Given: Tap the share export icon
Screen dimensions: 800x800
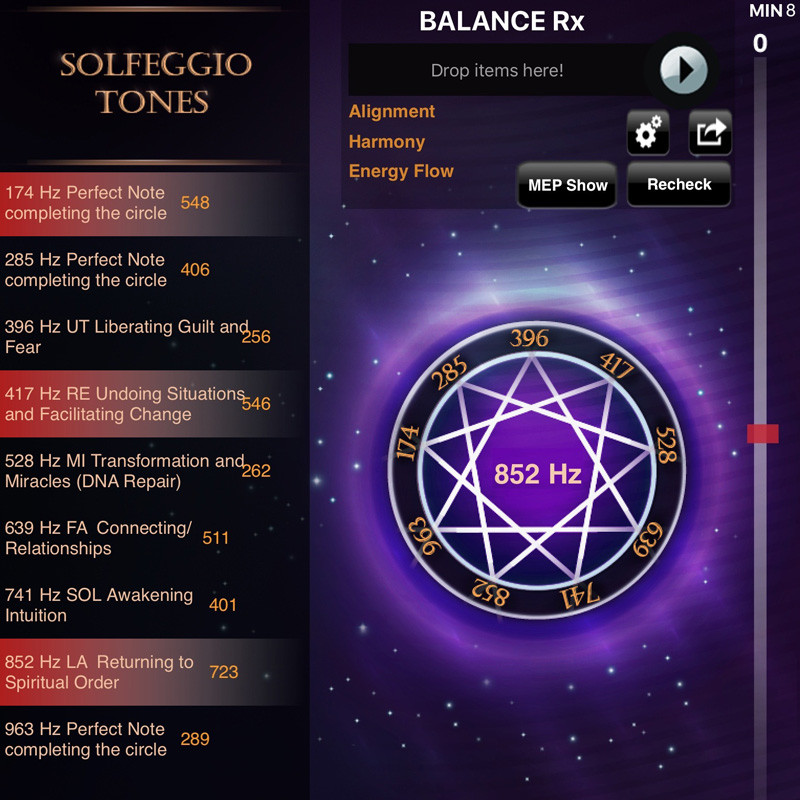Looking at the screenshot, I should pos(710,132).
